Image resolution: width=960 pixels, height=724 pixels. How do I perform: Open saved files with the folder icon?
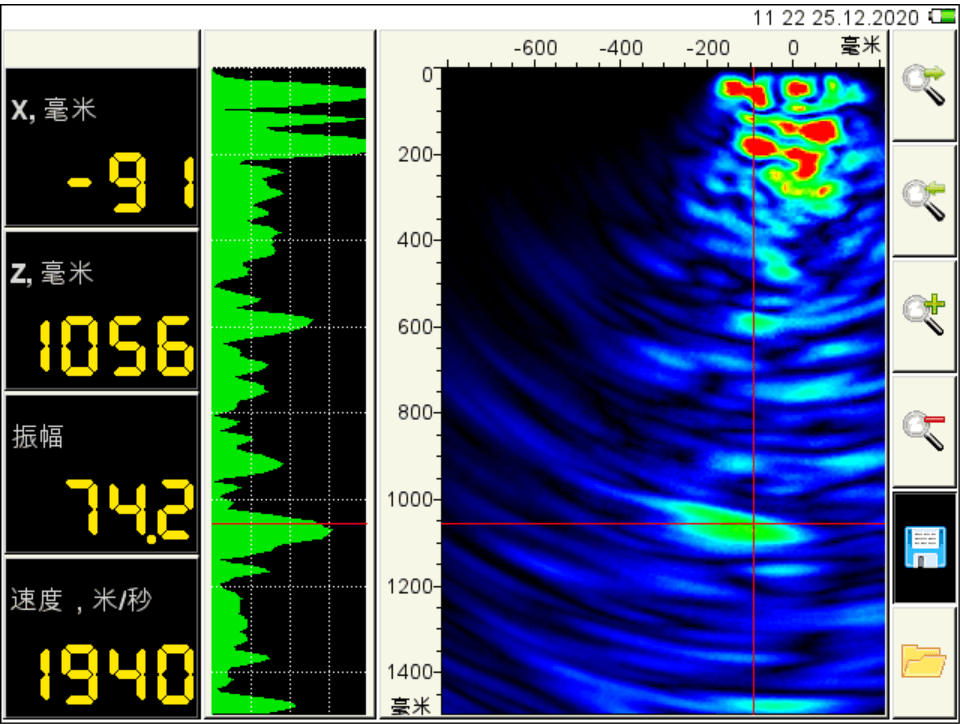(x=923, y=660)
